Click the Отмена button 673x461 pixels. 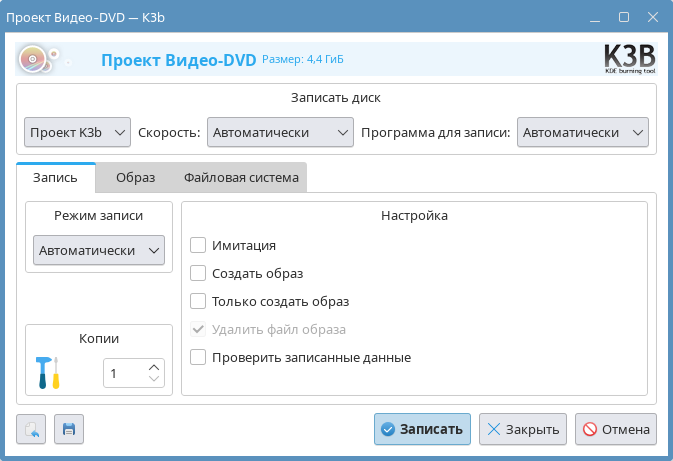[x=615, y=429]
